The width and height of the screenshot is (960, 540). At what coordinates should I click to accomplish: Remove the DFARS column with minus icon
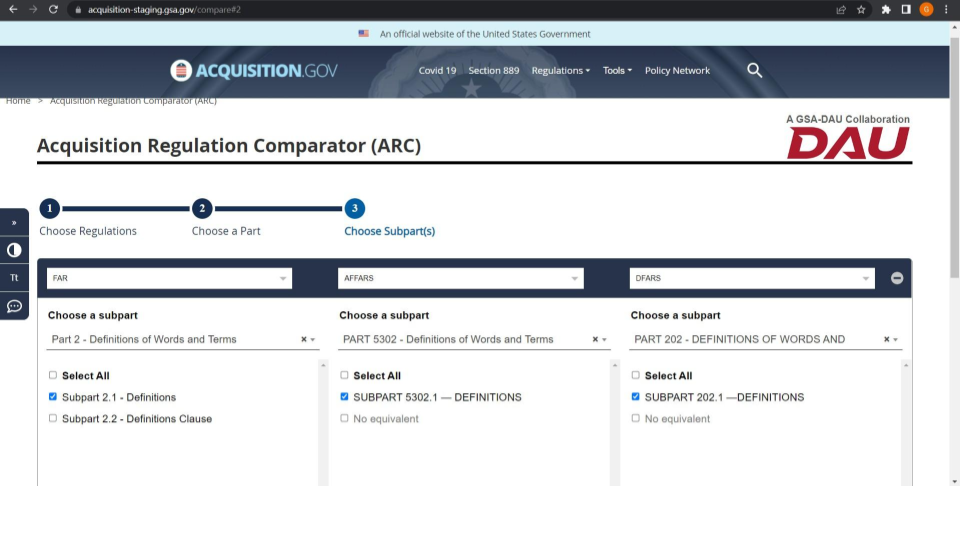(897, 278)
